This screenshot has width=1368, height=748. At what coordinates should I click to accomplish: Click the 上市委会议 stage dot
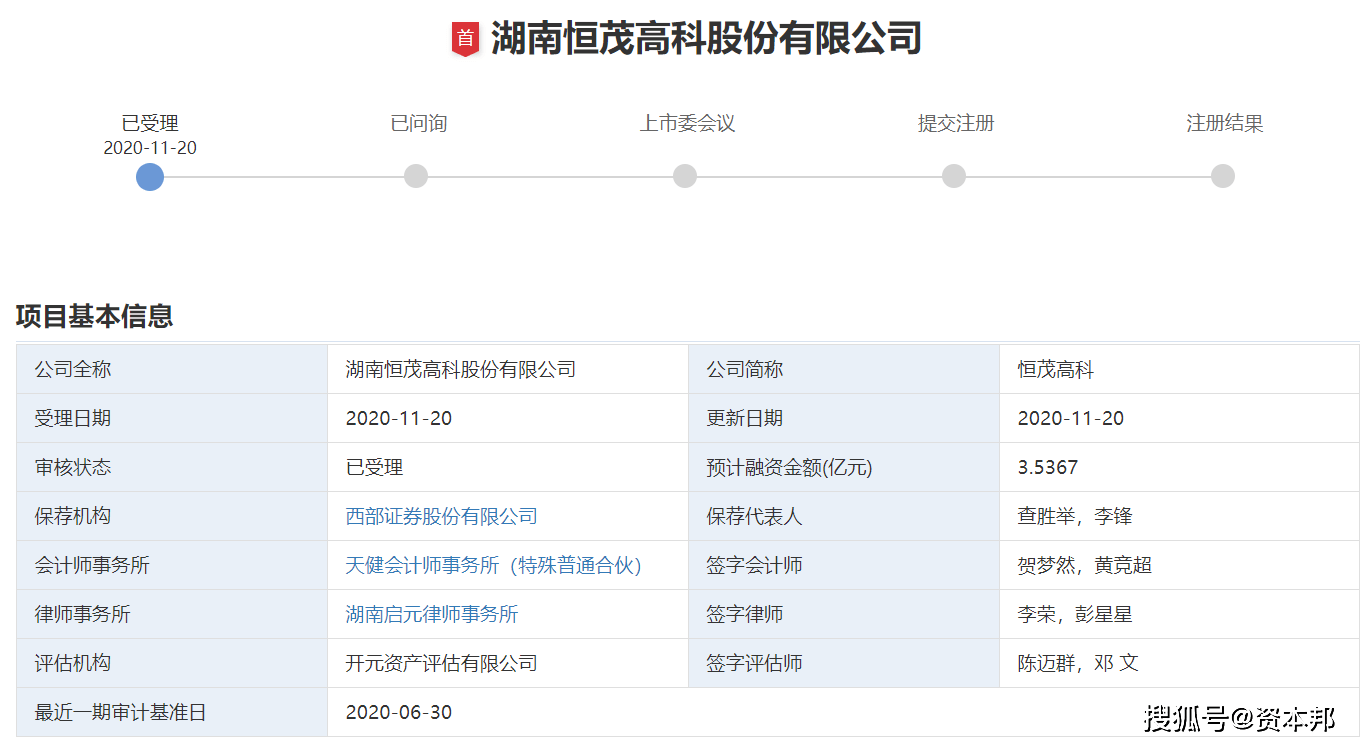685,176
